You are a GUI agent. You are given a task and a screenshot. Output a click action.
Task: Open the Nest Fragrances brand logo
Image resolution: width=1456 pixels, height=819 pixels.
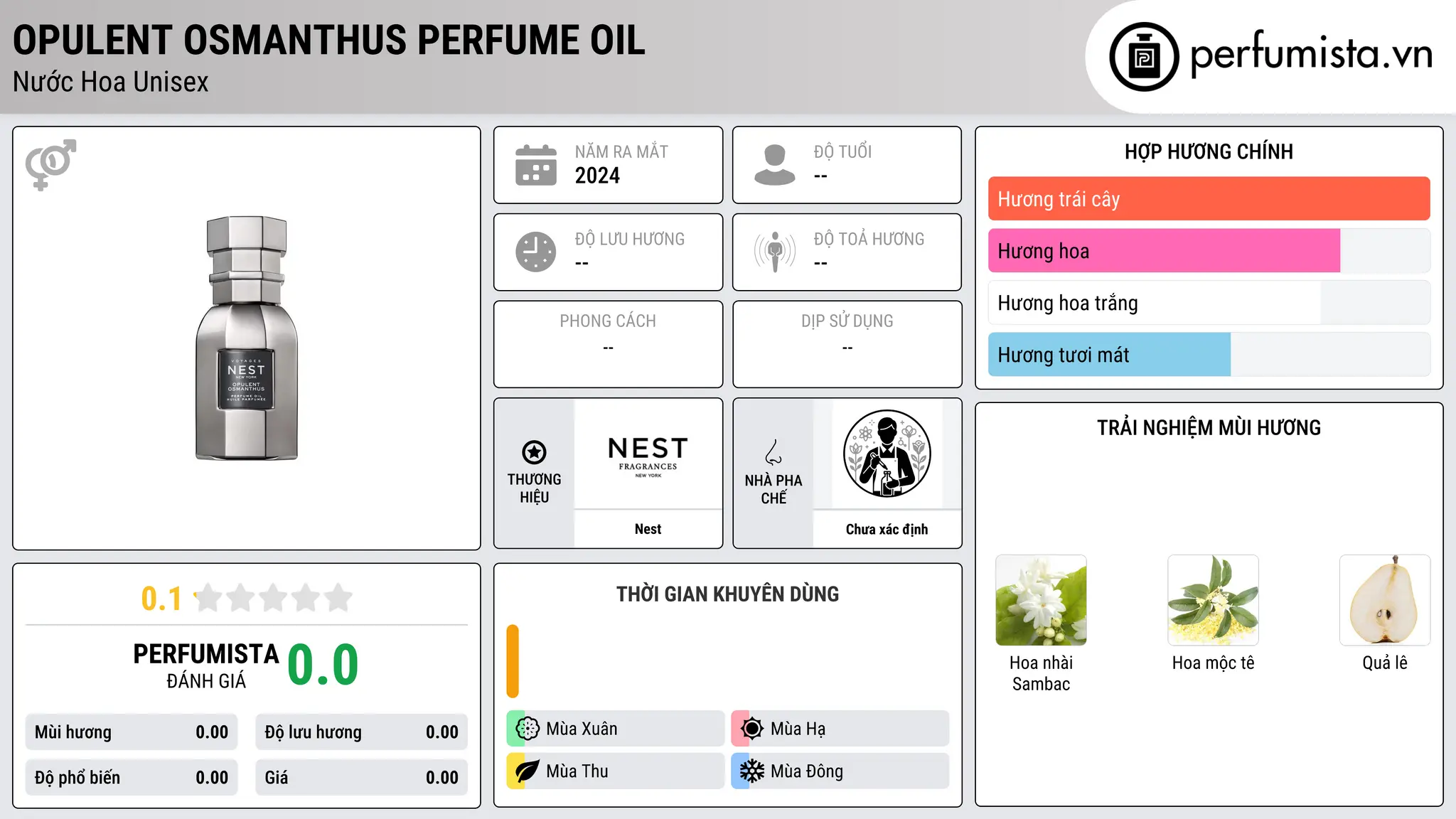coord(648,456)
